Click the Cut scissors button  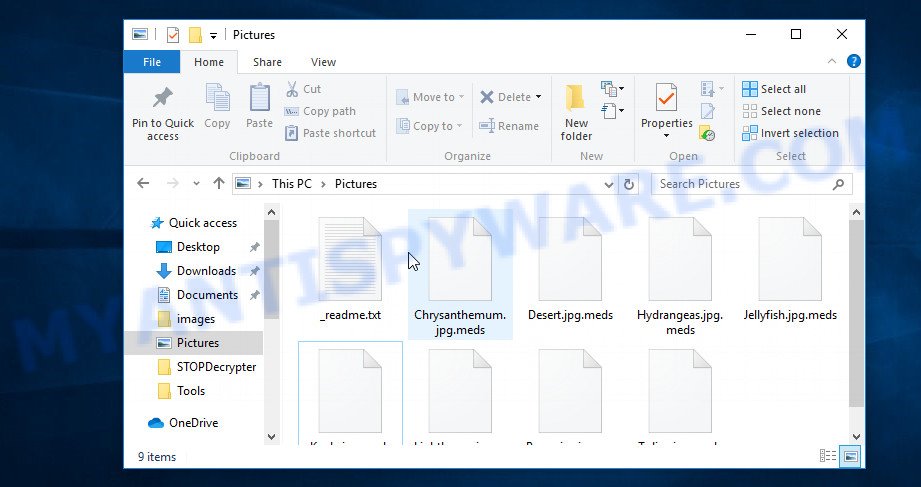(x=303, y=89)
